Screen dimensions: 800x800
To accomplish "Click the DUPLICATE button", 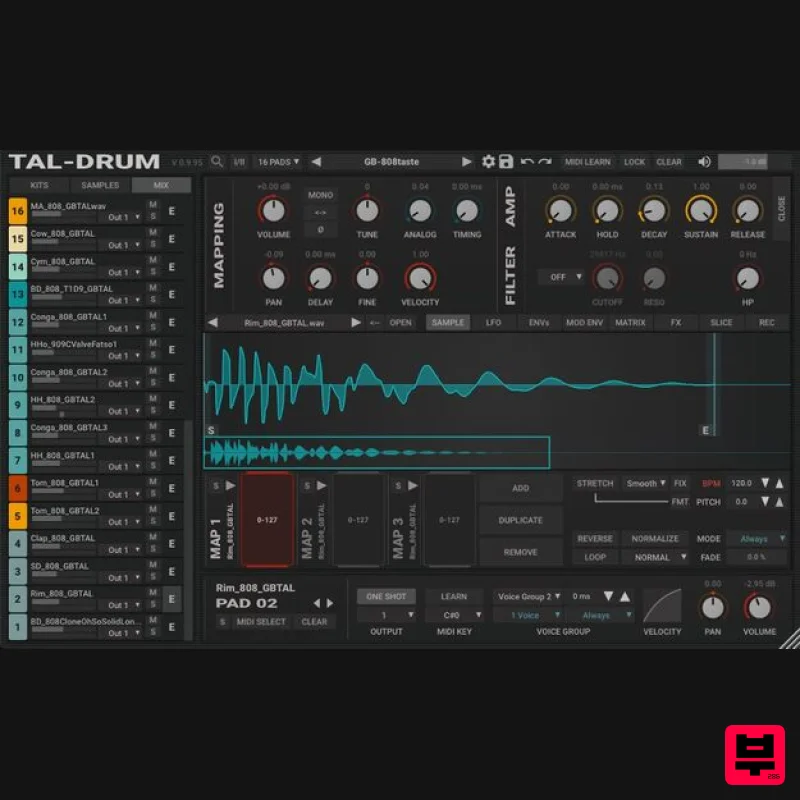I will click(x=519, y=520).
